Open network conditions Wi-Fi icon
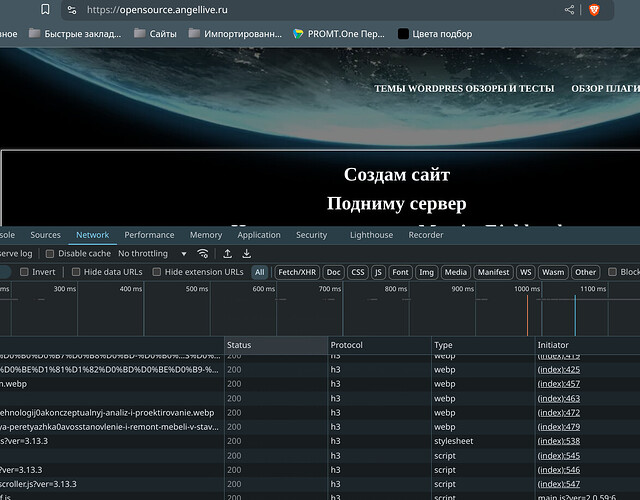 point(203,254)
